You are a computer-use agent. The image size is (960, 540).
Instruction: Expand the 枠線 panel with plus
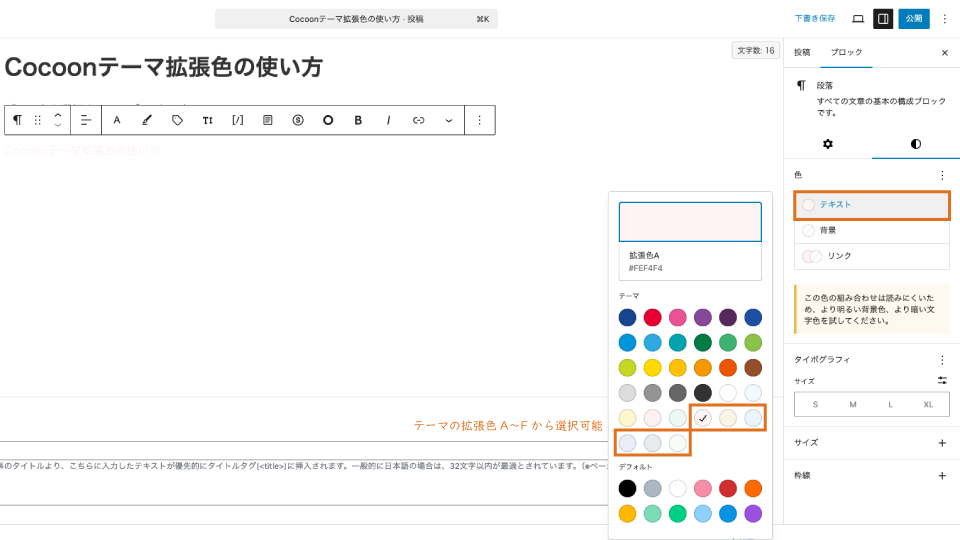click(942, 475)
